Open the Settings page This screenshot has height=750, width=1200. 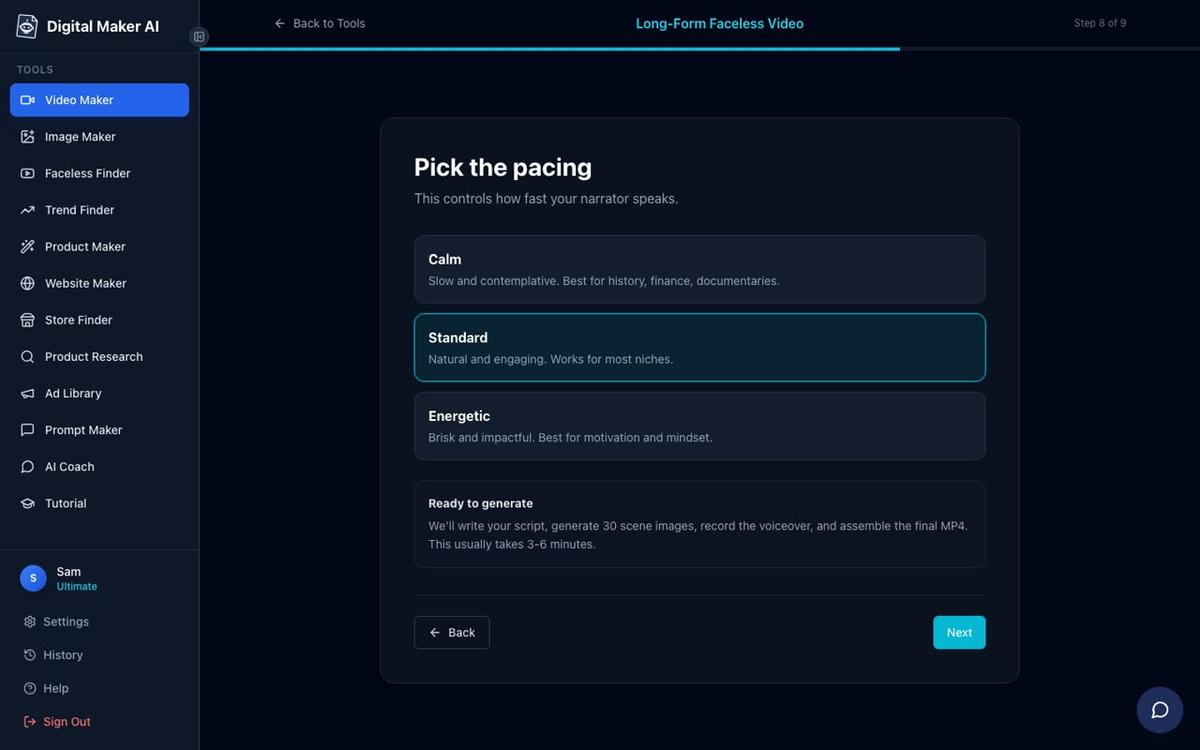(57, 622)
